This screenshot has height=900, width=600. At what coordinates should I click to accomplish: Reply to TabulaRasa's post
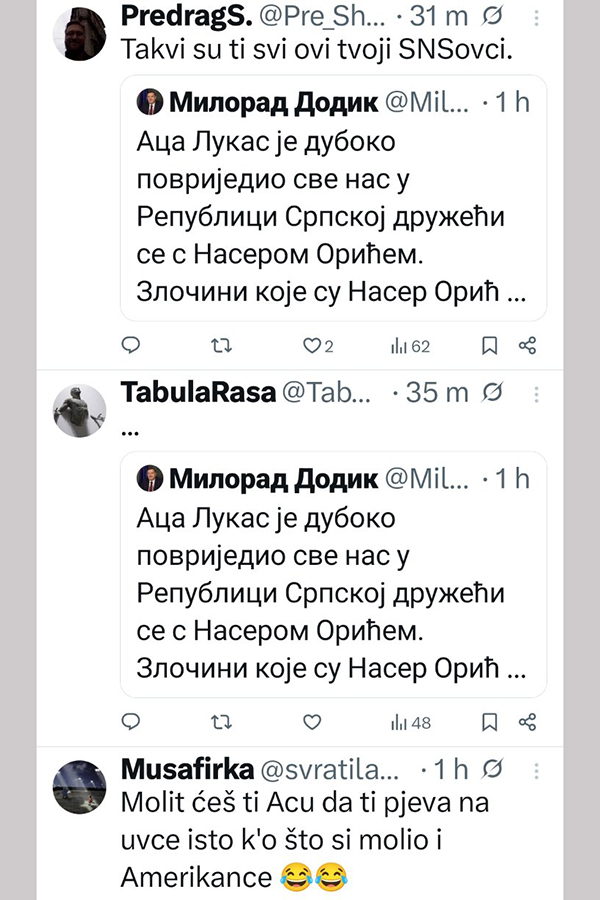click(x=130, y=722)
